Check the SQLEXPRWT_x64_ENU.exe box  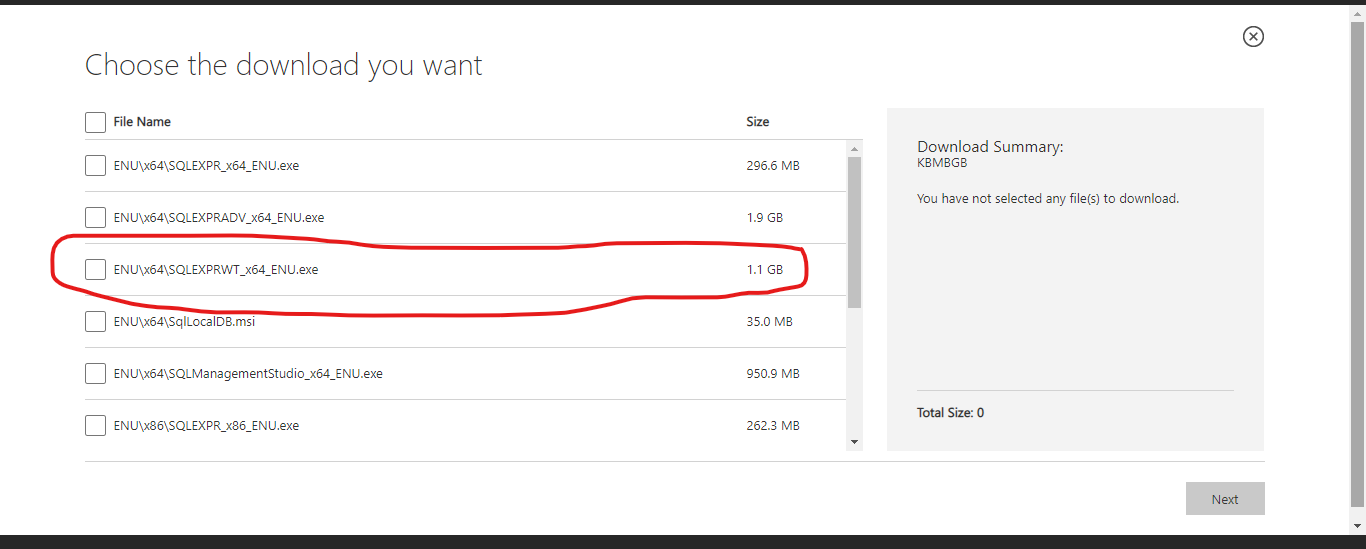[x=95, y=270]
